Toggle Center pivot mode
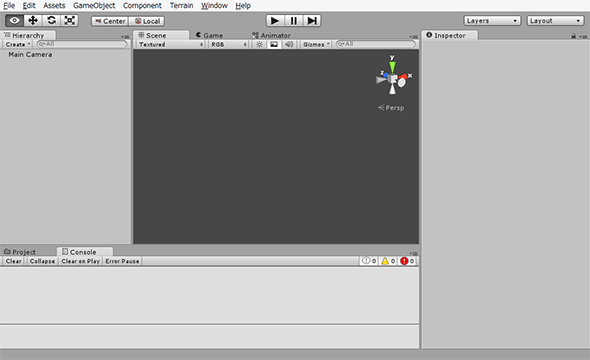Image resolution: width=590 pixels, height=360 pixels. pos(110,21)
